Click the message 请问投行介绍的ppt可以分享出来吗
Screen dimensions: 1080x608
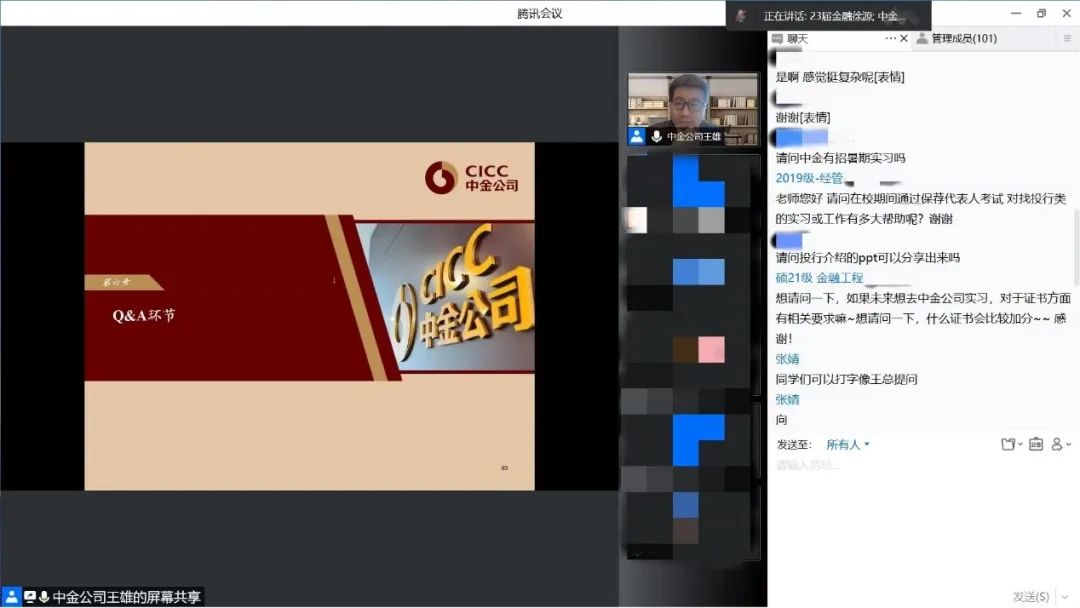(868, 258)
